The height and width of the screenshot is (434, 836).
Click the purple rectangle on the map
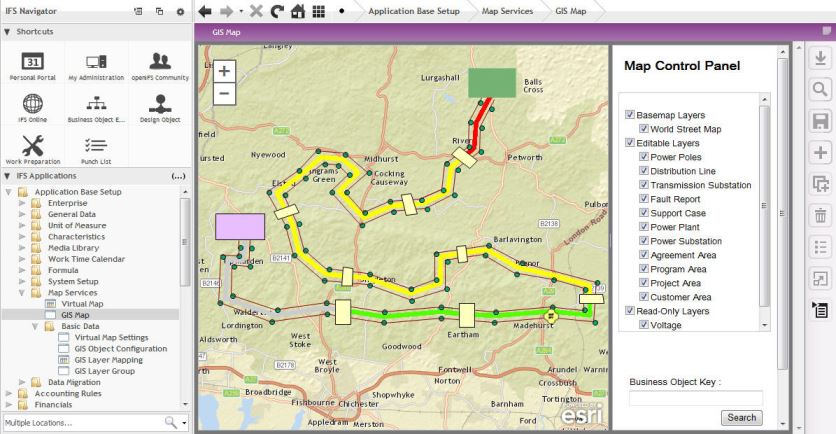coord(240,227)
